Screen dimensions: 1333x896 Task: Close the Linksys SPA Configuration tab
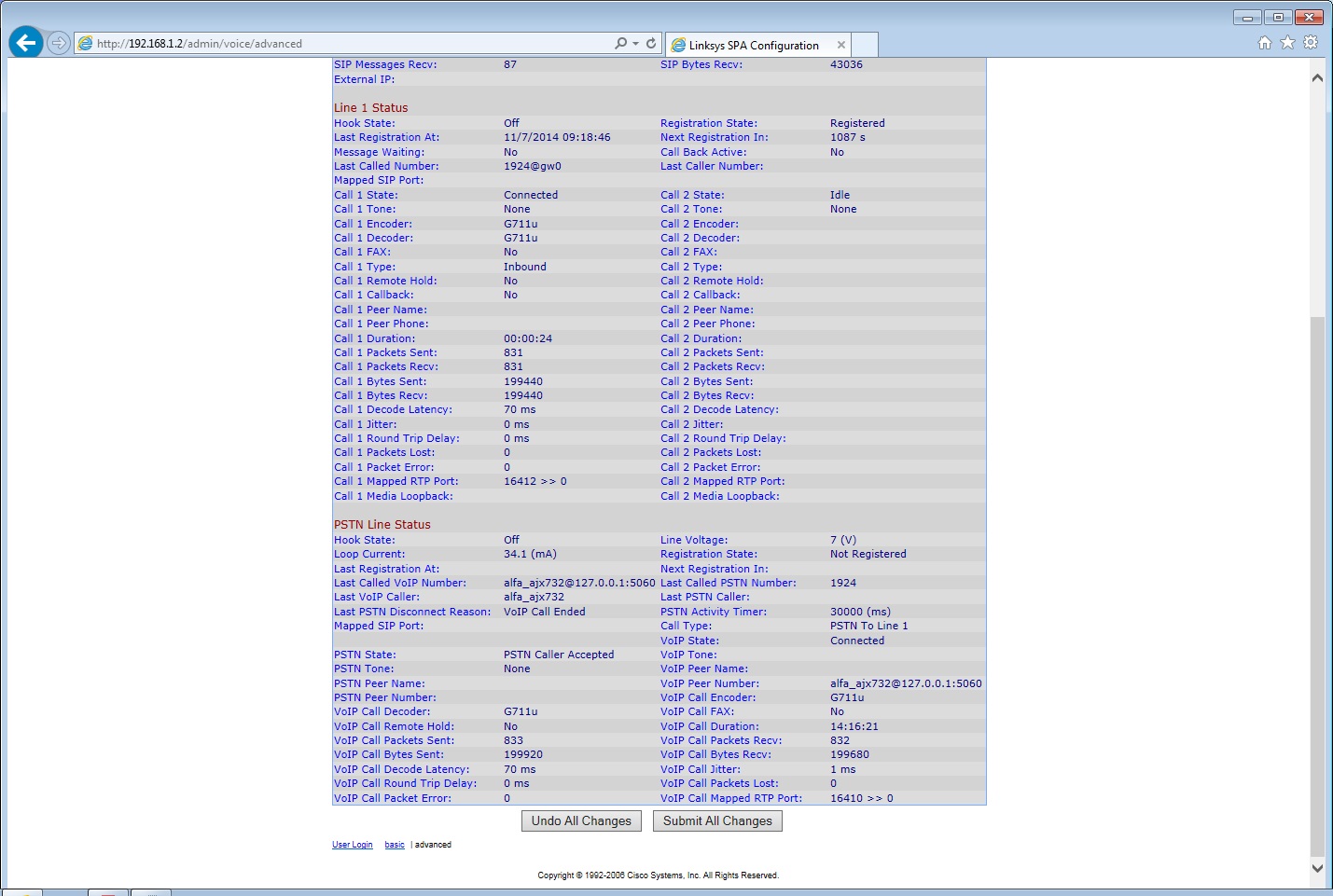841,45
